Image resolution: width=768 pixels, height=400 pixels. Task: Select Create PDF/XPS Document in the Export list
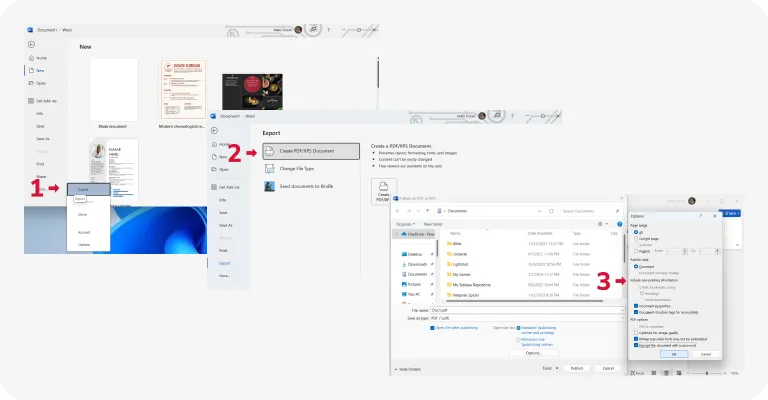click(311, 151)
